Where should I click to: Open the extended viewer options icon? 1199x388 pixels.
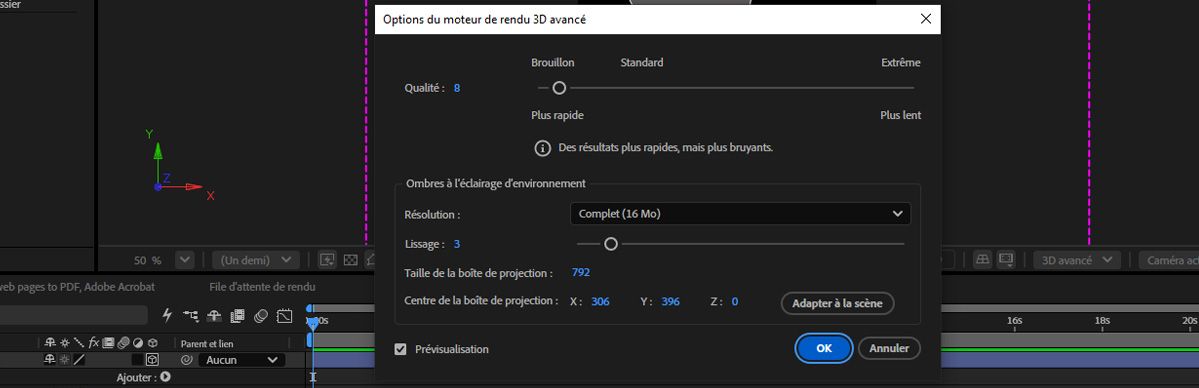coord(1006,260)
